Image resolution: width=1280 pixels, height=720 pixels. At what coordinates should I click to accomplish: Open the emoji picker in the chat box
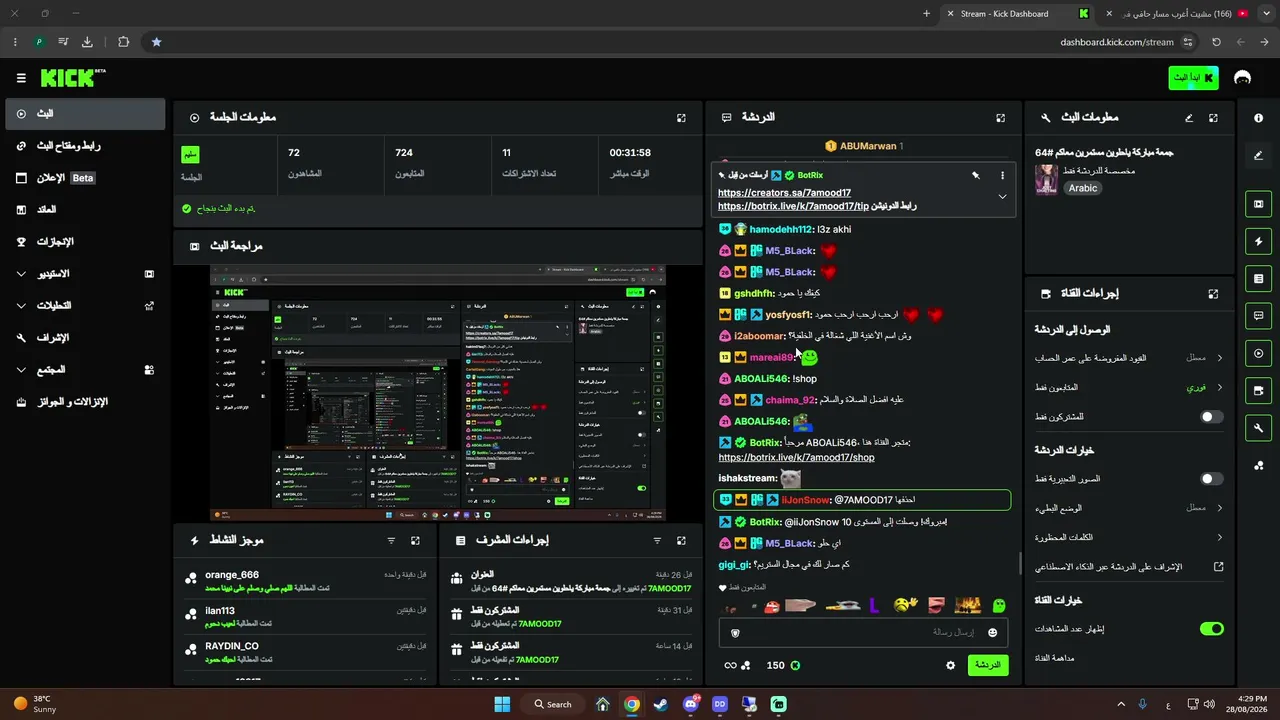pyautogui.click(x=992, y=632)
